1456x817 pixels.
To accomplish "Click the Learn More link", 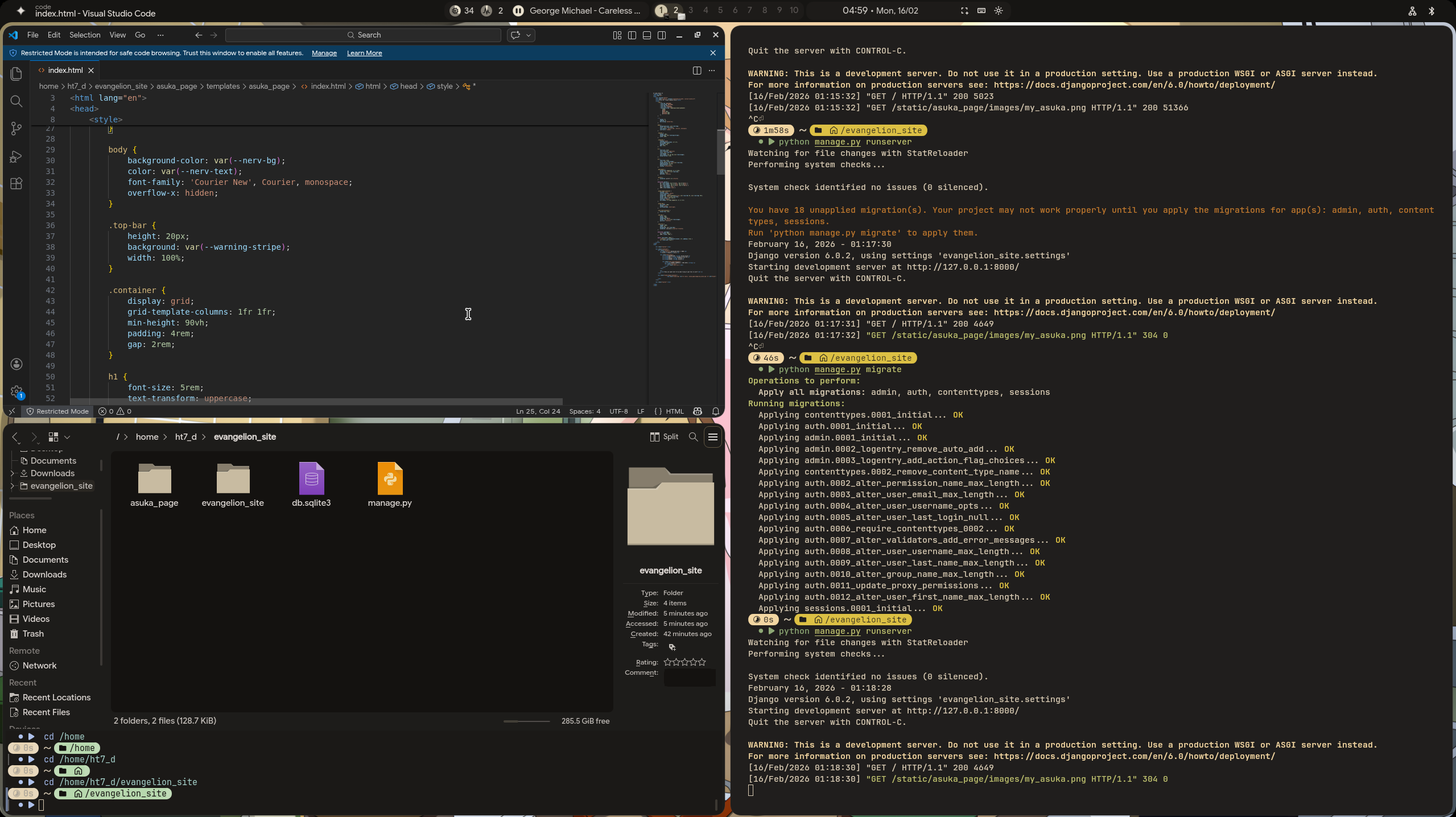I will click(364, 53).
